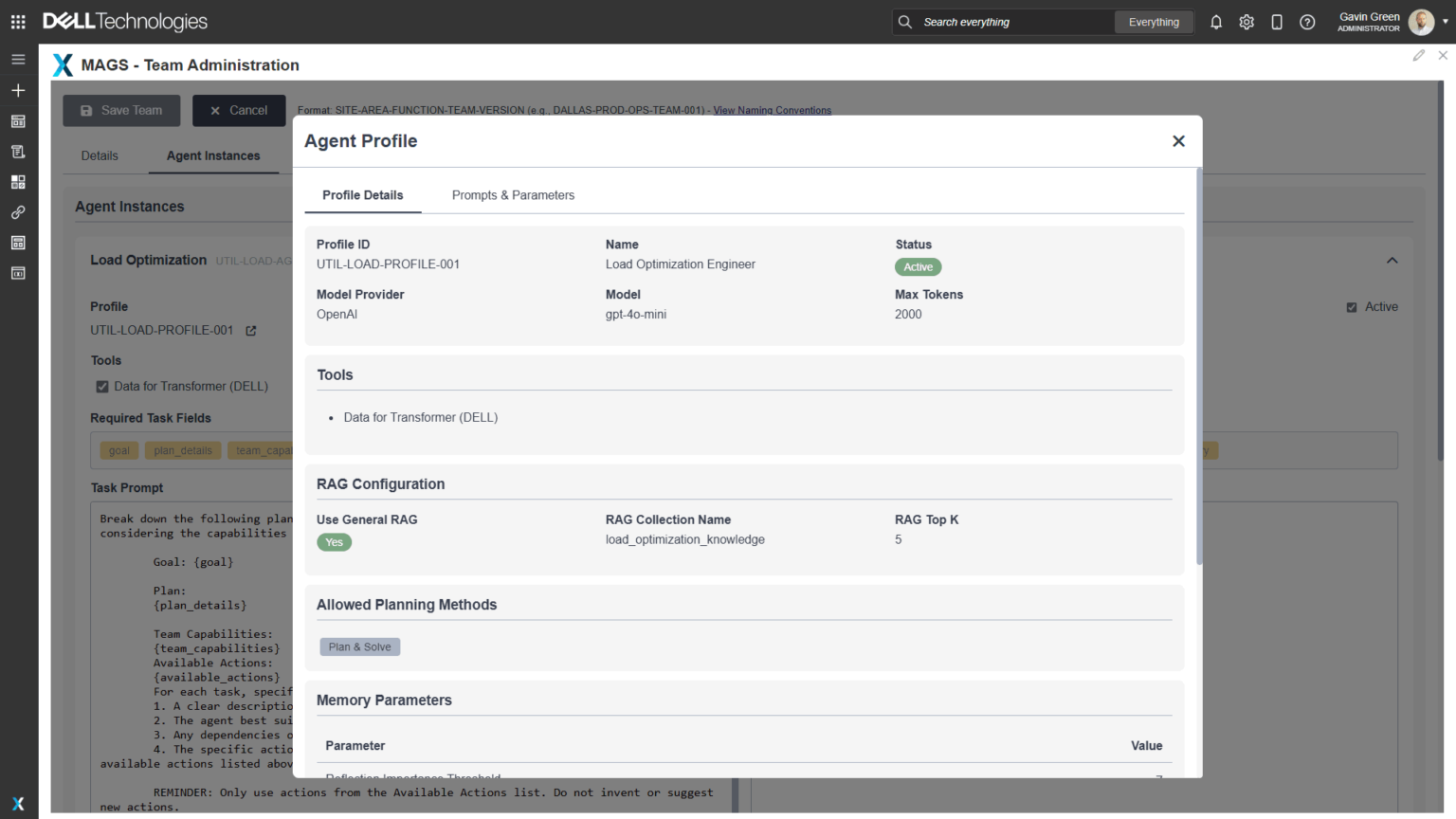Open the settings gear icon

1247,22
